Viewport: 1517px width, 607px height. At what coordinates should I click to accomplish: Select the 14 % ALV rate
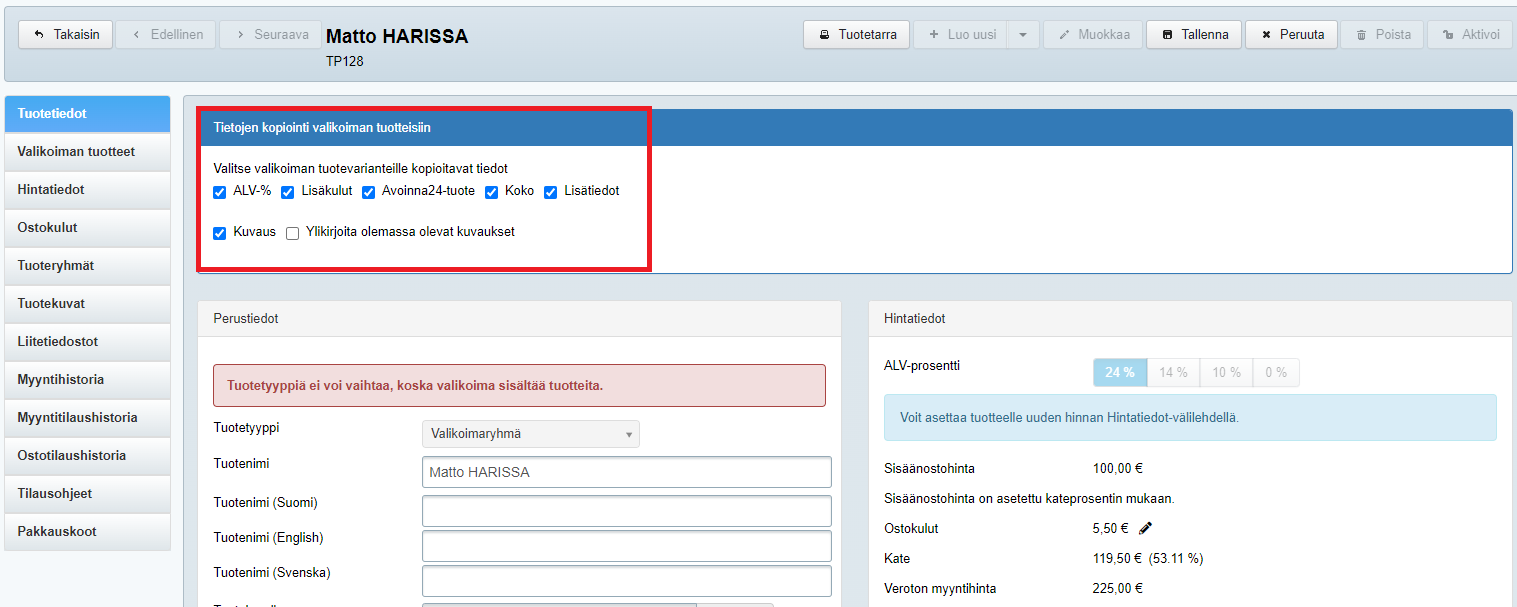pos(1173,373)
